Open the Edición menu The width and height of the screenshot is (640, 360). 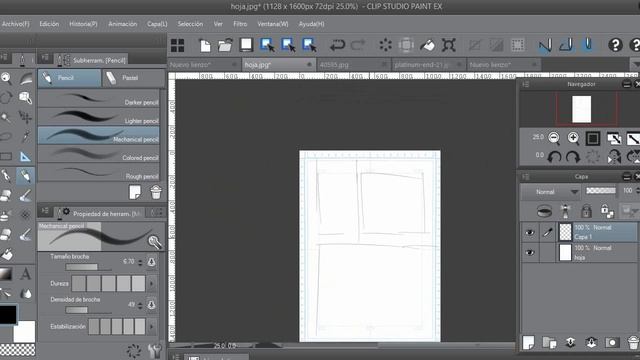point(49,24)
